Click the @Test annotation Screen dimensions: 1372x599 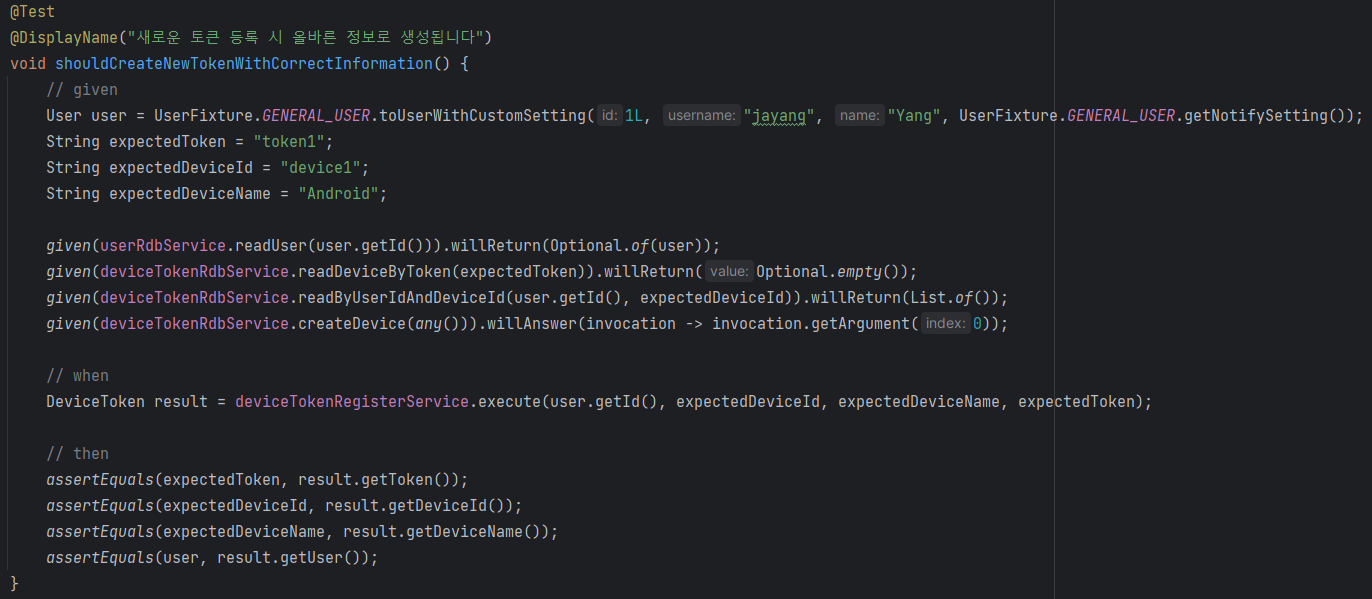coord(32,12)
